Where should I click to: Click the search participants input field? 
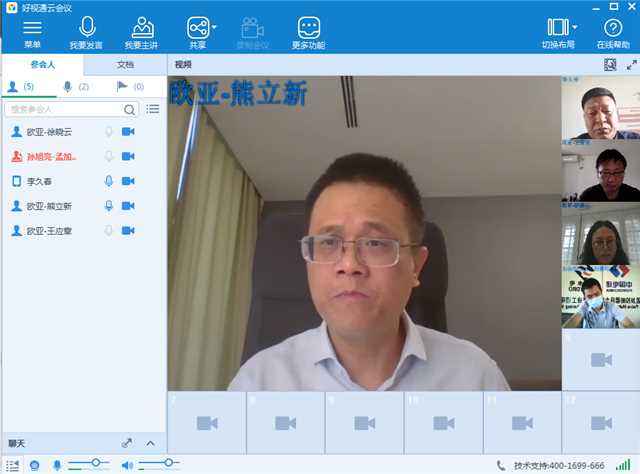point(70,109)
